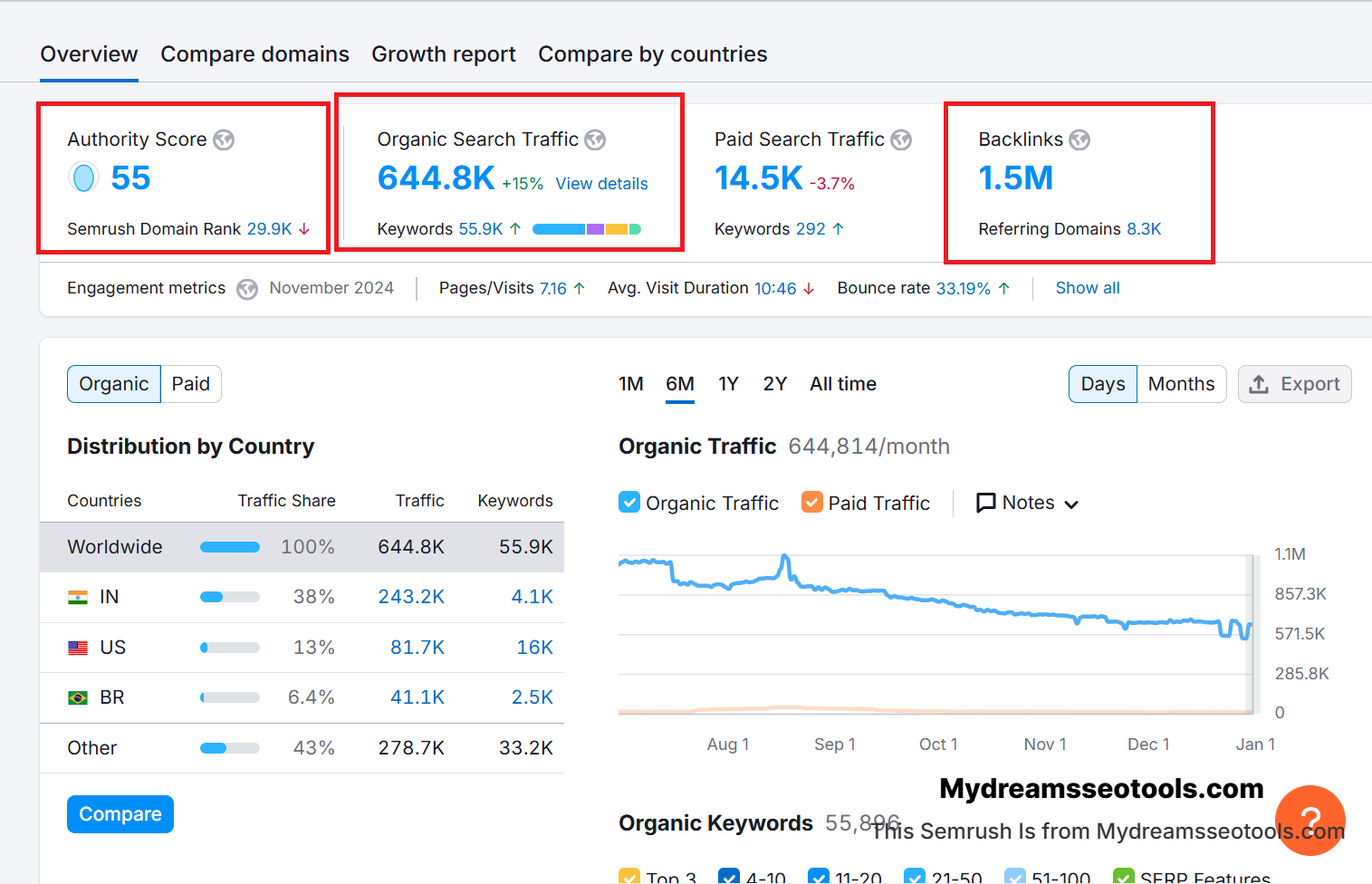The image size is (1372, 884).
Task: Open View details for organic traffic
Action: coord(601,184)
